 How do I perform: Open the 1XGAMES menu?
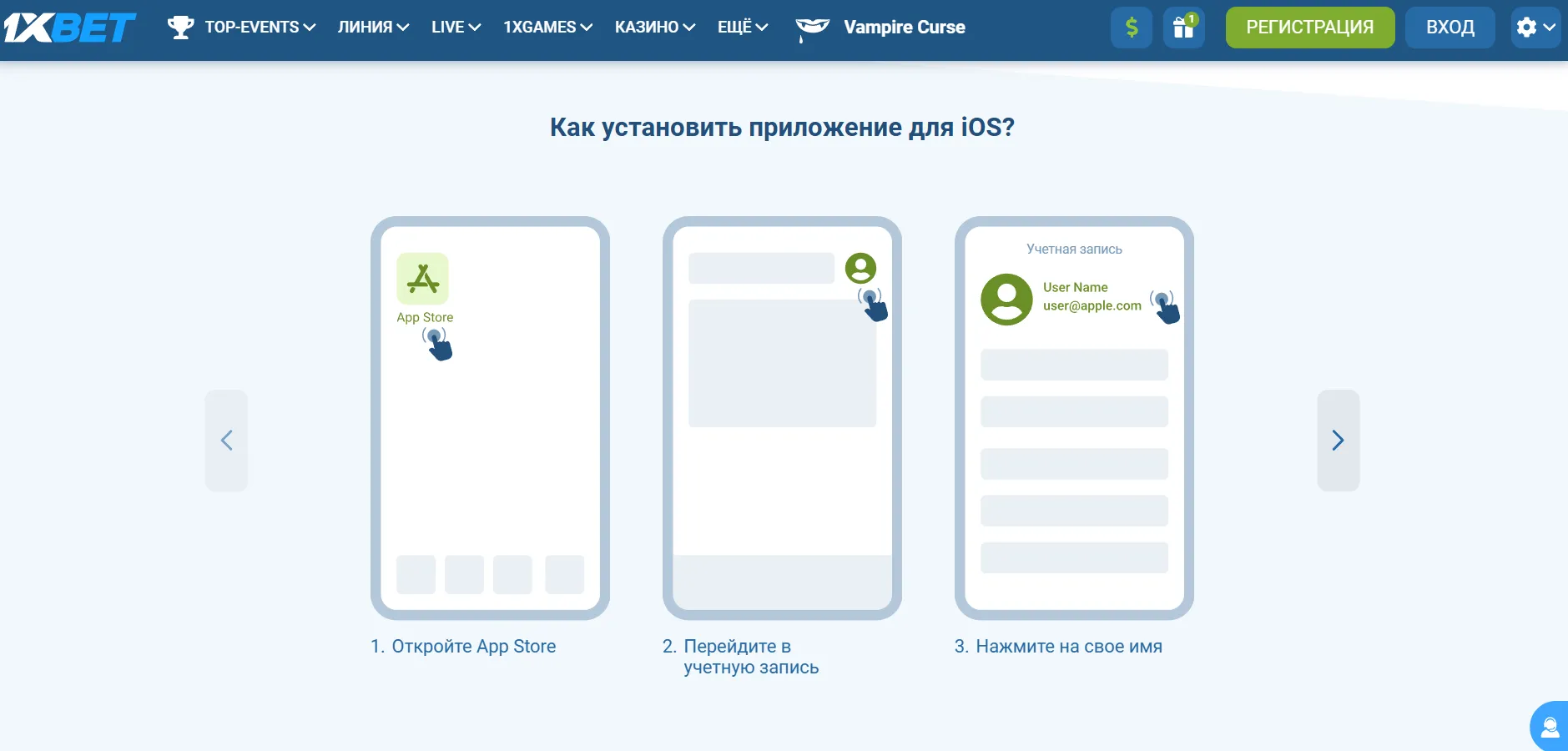547,28
